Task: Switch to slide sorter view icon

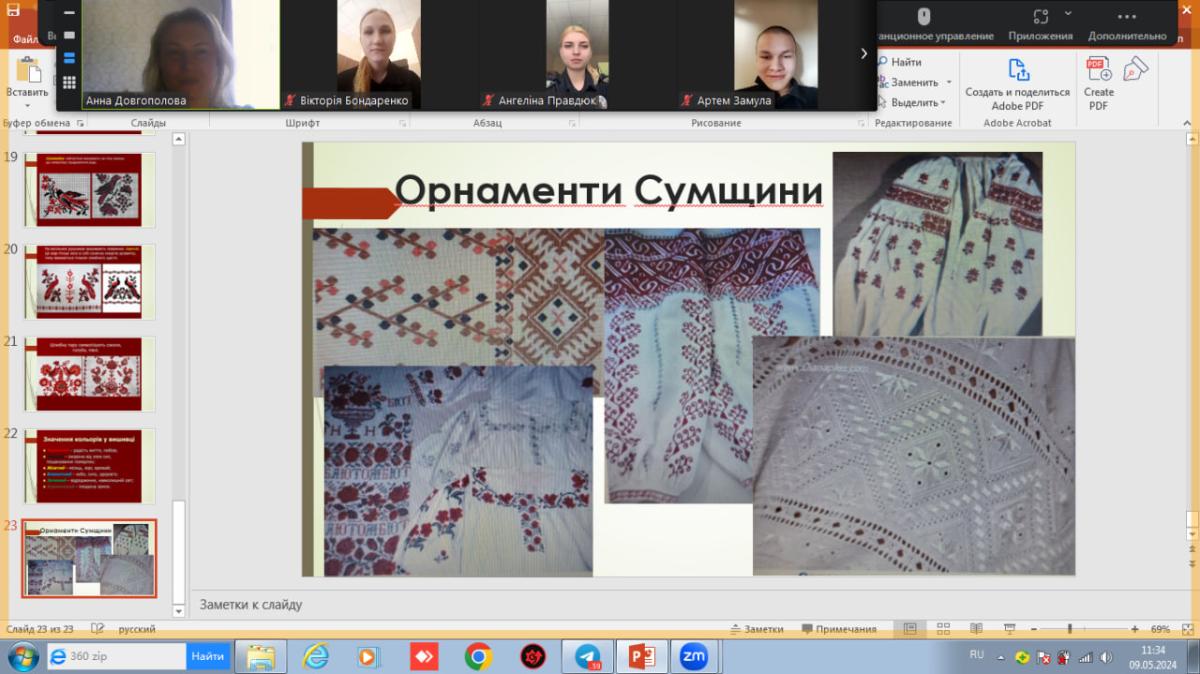Action: (942, 629)
